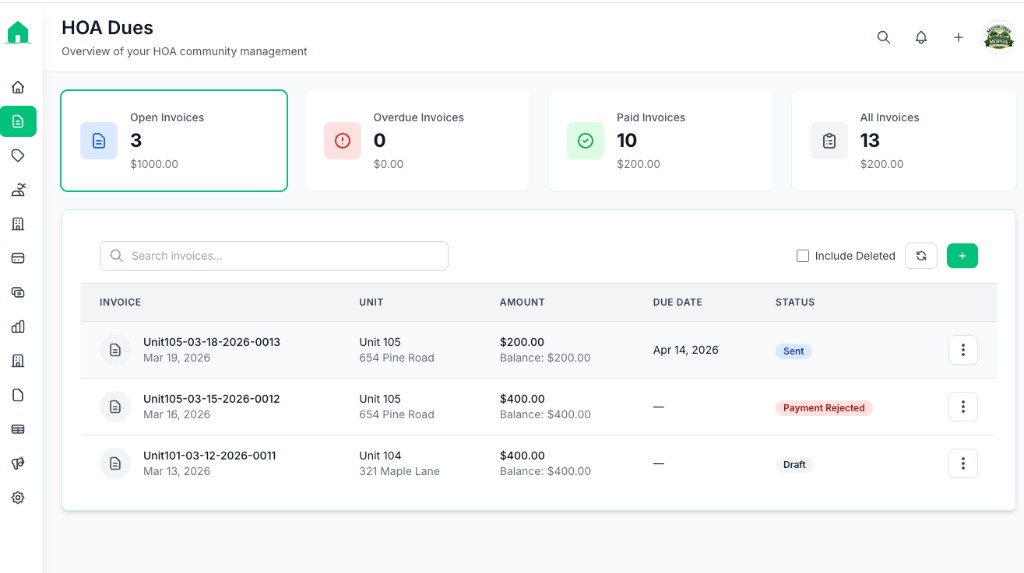Click the HOA Dues page title
The image size is (1024, 573).
click(107, 27)
